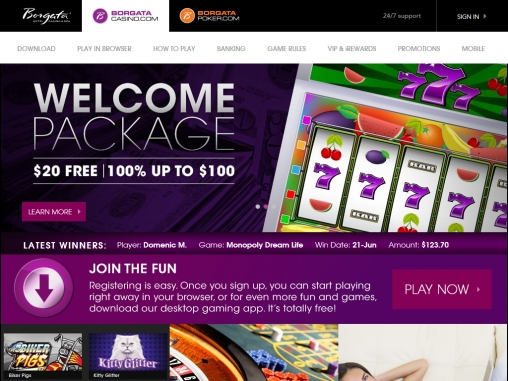Click the Play Now button
508x381 pixels.
pyautogui.click(x=442, y=289)
